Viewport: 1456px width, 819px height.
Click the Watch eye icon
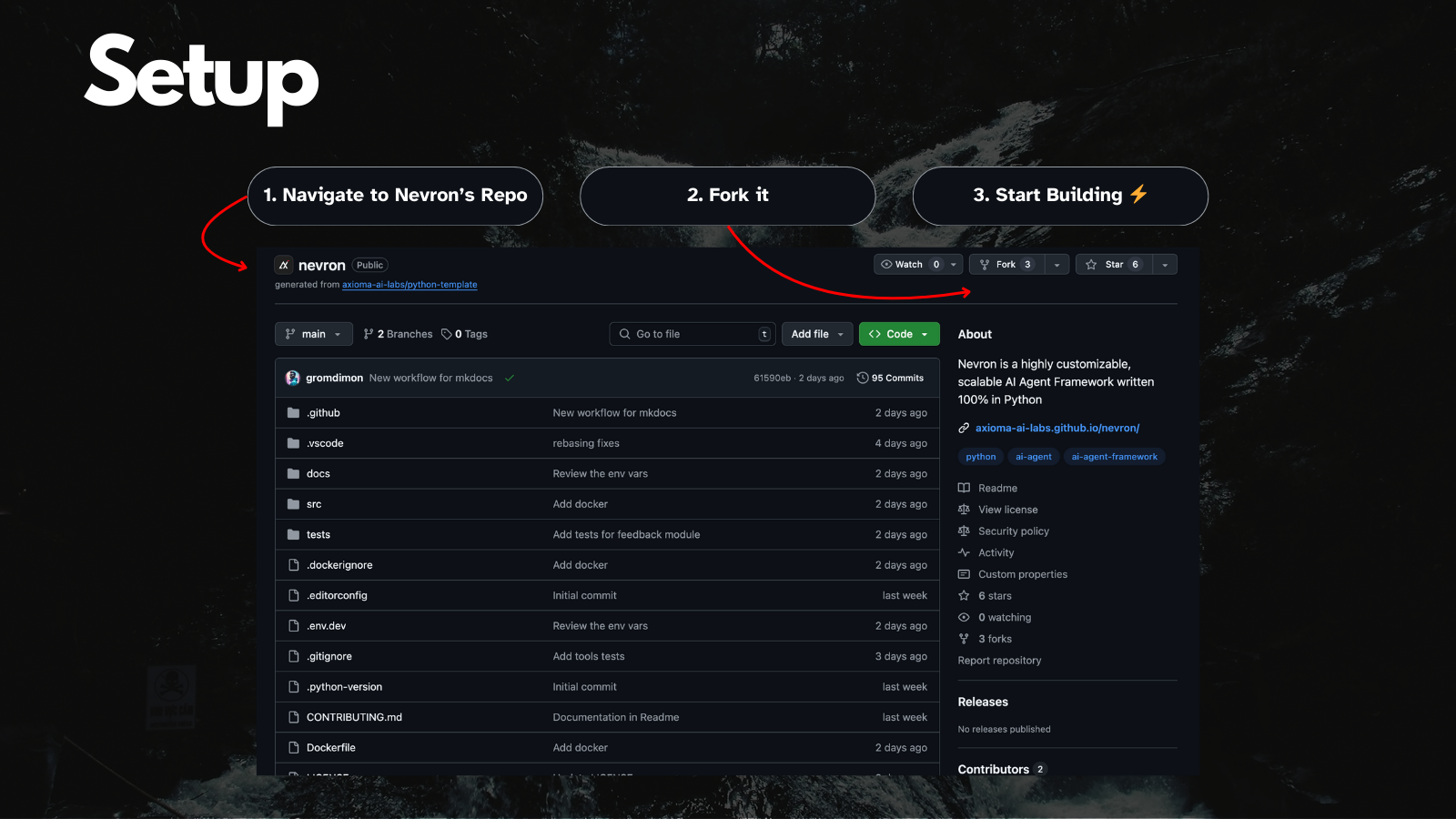(x=886, y=265)
